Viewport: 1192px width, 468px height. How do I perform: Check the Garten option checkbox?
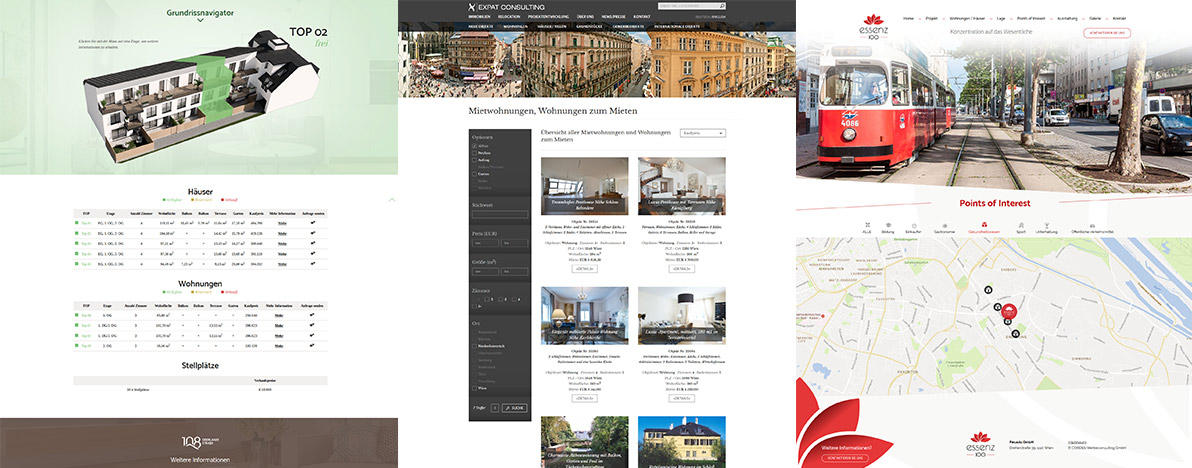pos(474,172)
